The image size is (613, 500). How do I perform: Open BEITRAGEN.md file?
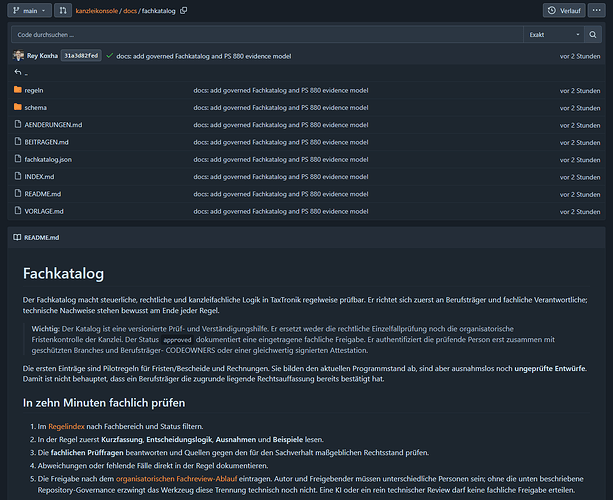point(47,142)
